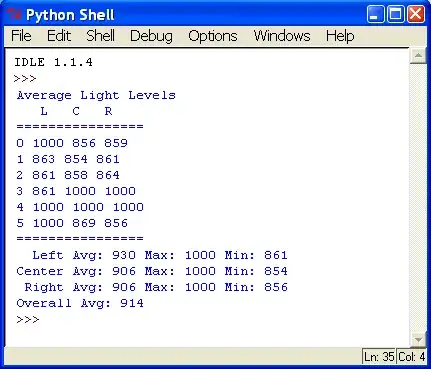This screenshot has height=369, width=431.
Task: Maximize the Python Shell window
Action: 396,14
